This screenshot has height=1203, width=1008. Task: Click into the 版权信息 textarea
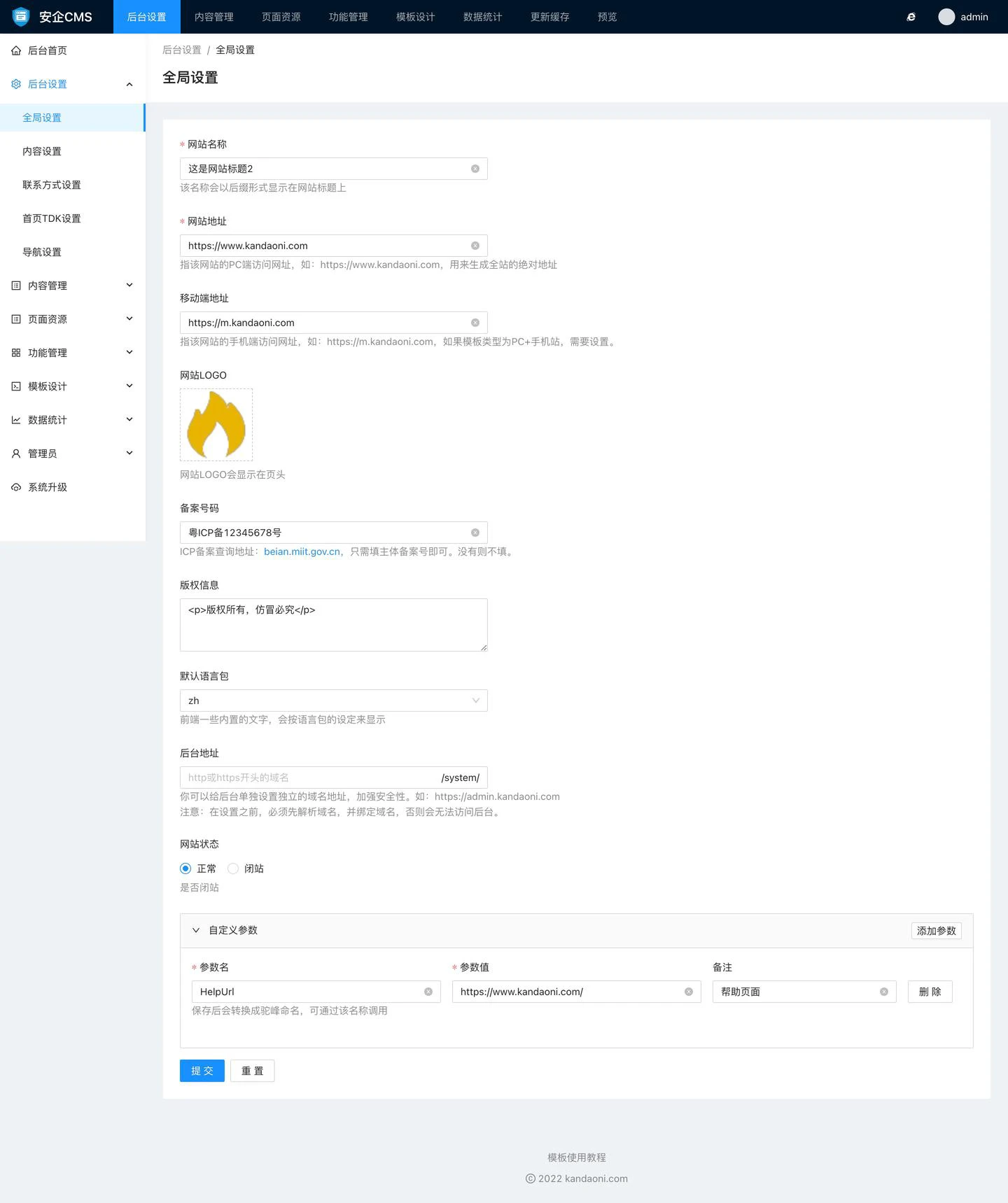pos(333,625)
